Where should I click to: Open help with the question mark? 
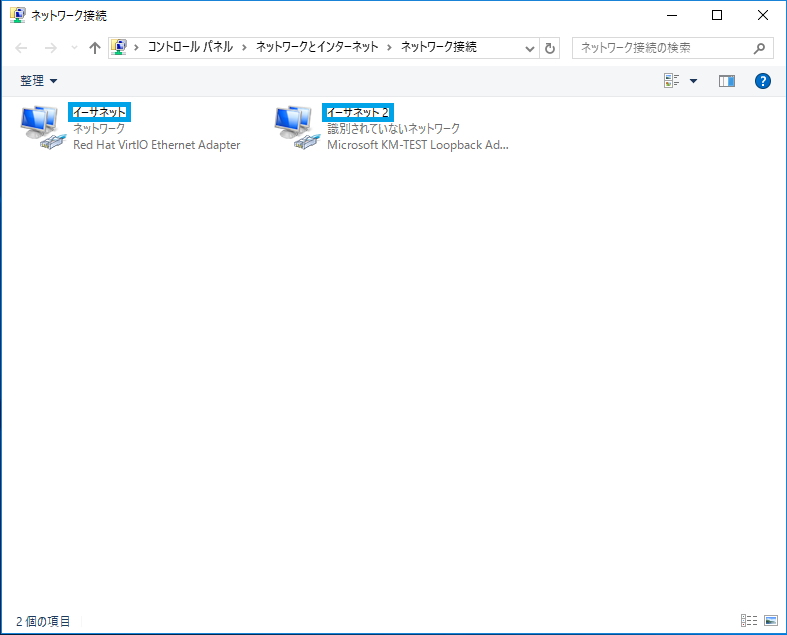point(762,81)
